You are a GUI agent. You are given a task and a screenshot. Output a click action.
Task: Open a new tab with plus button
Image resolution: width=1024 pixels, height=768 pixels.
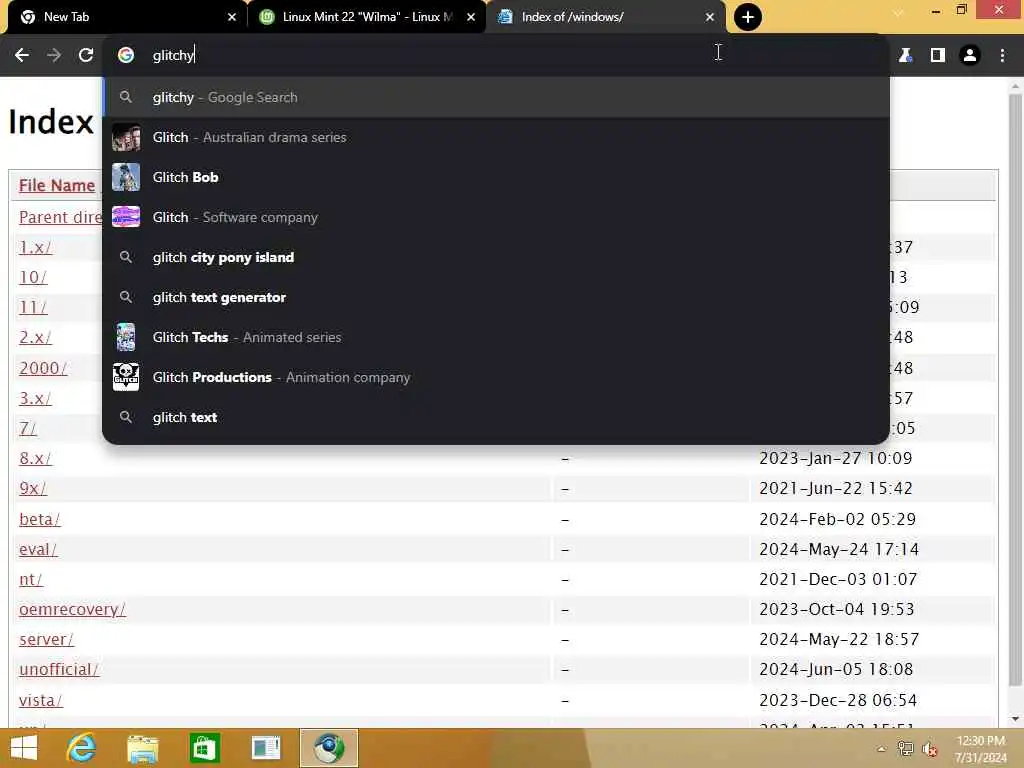[748, 17]
